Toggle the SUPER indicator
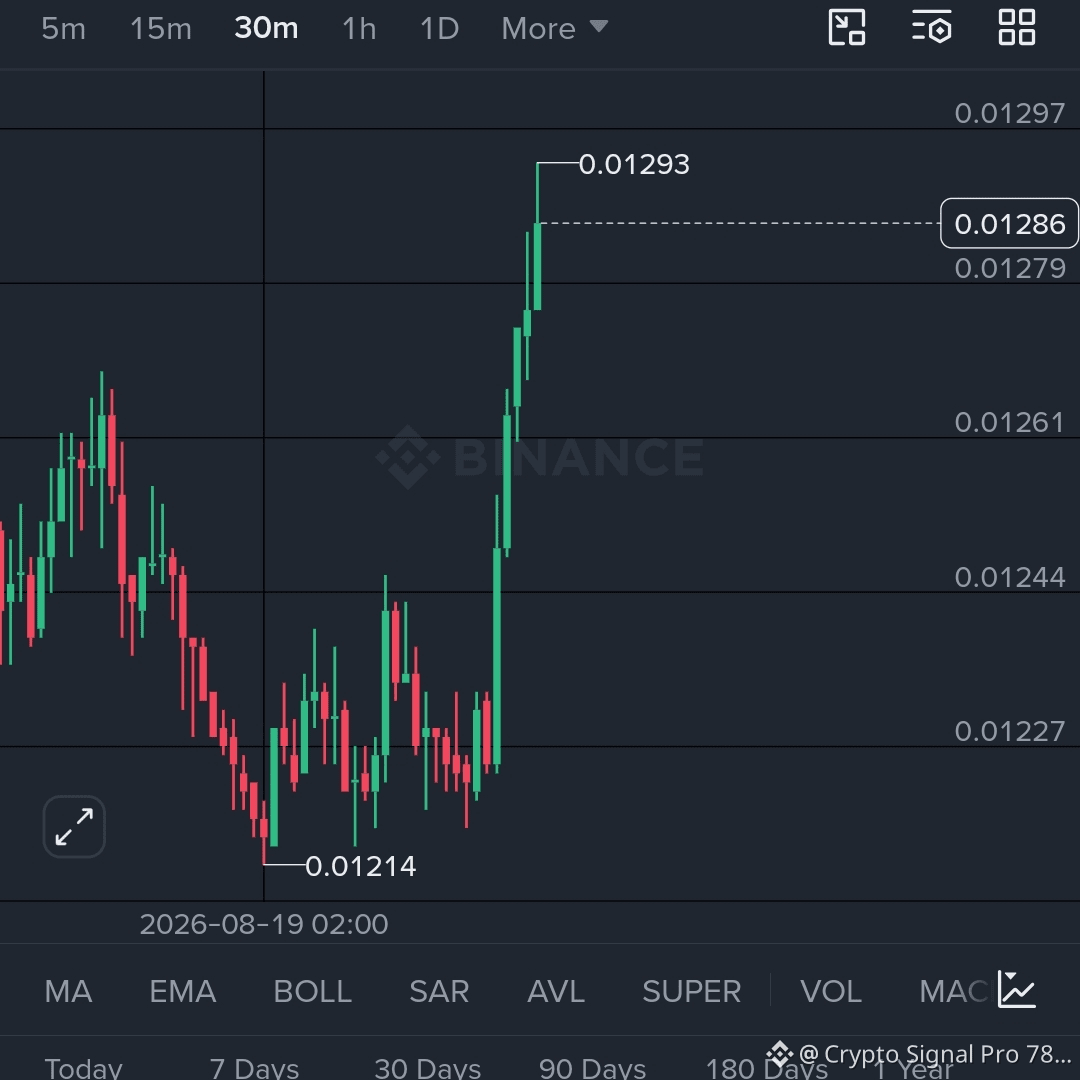1080x1080 pixels. [x=692, y=992]
